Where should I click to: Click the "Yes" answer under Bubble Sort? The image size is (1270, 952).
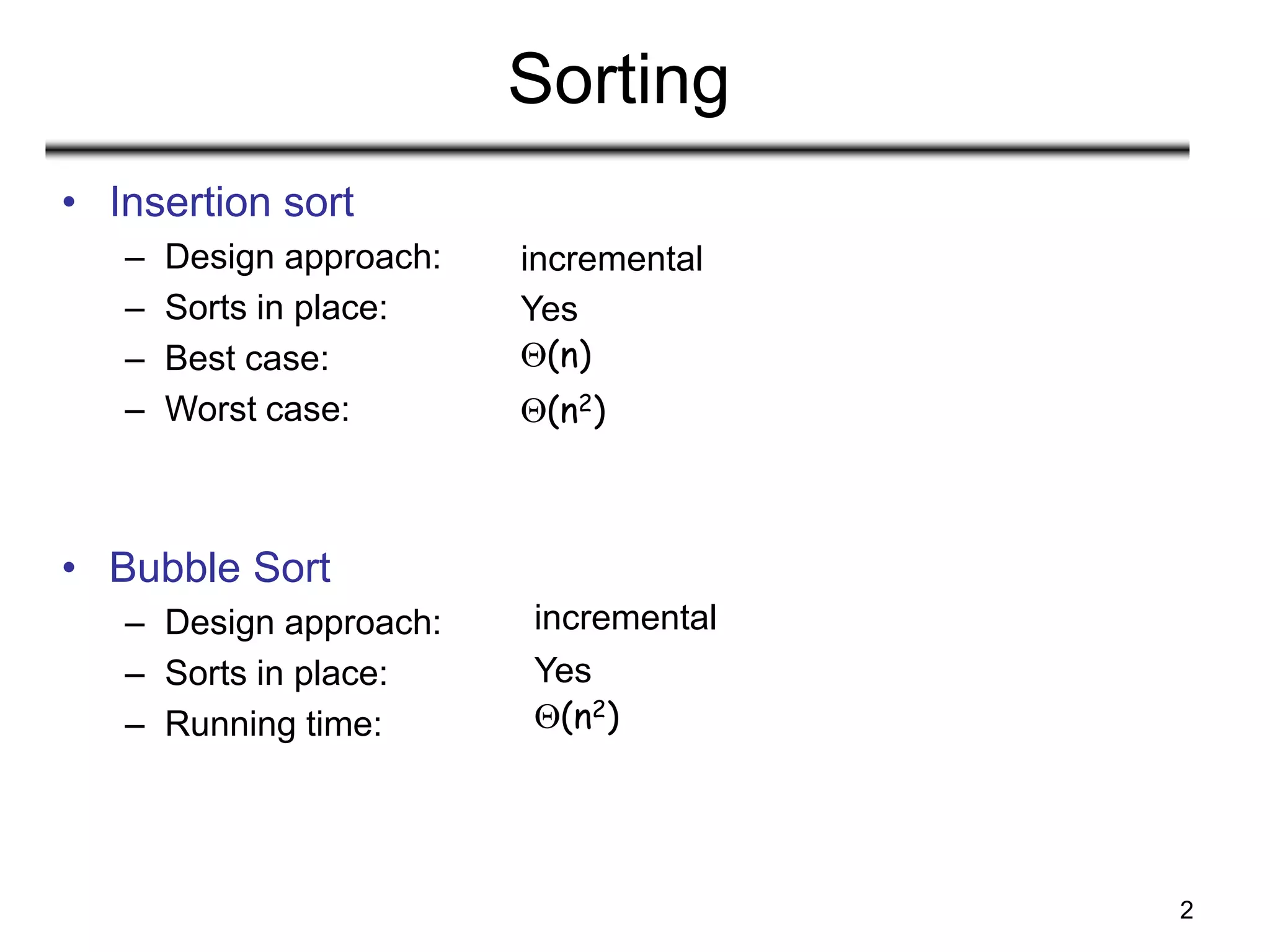coord(562,670)
